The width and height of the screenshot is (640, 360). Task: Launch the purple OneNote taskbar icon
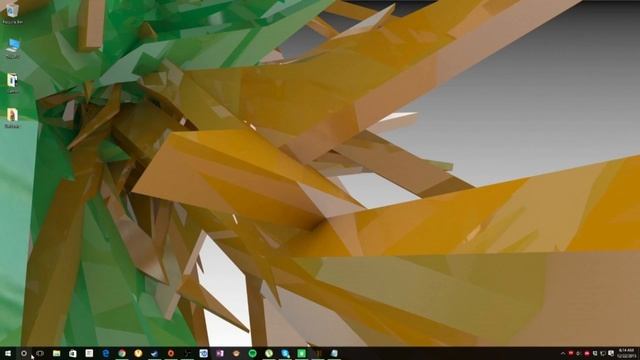coord(220,353)
